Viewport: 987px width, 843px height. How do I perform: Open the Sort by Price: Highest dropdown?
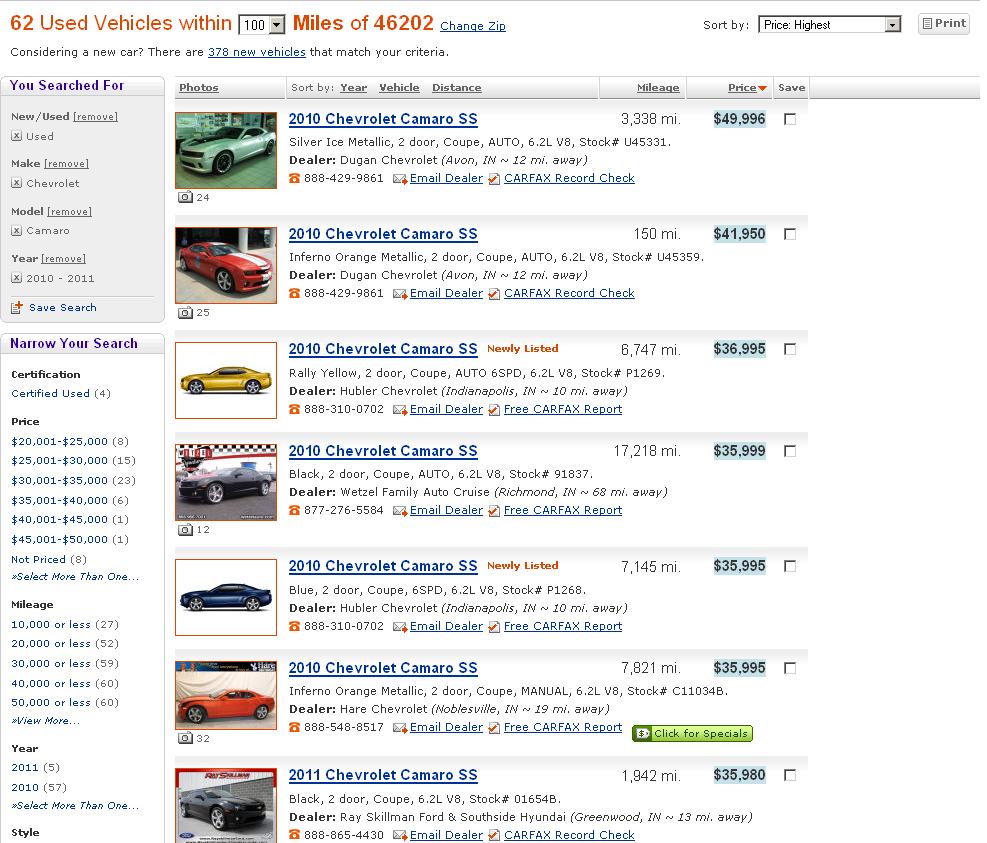[x=829, y=22]
